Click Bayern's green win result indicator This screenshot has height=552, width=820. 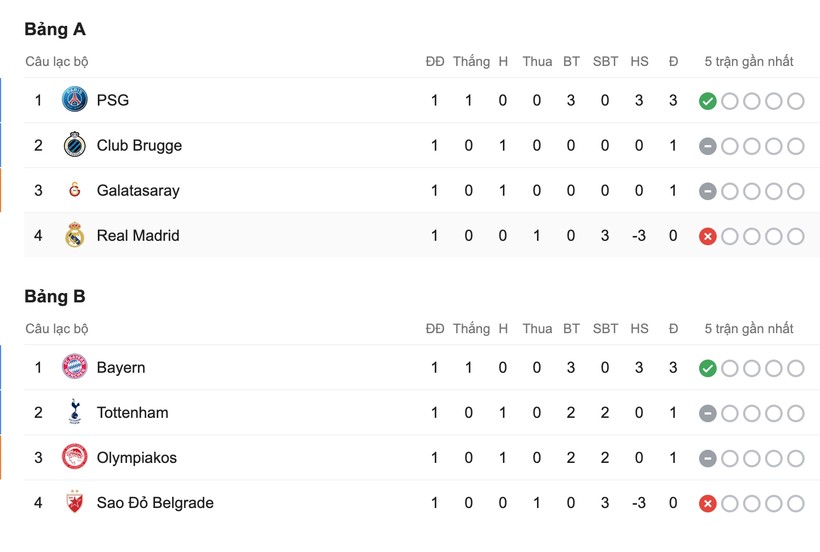707,368
